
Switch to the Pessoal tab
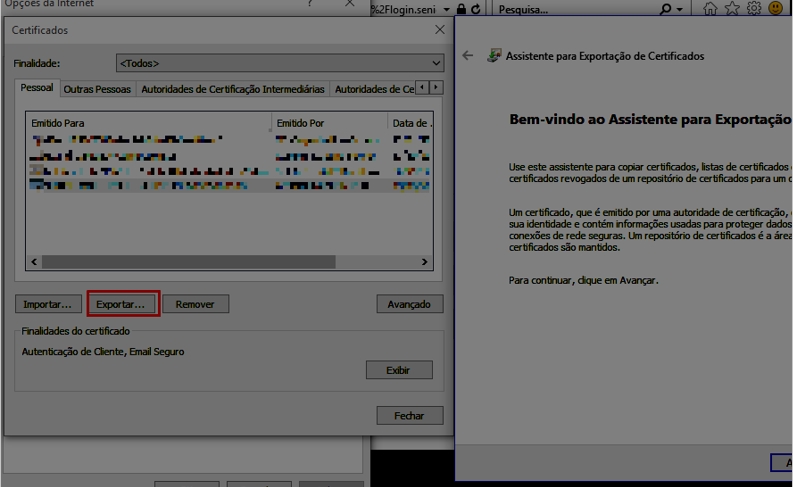(36, 88)
